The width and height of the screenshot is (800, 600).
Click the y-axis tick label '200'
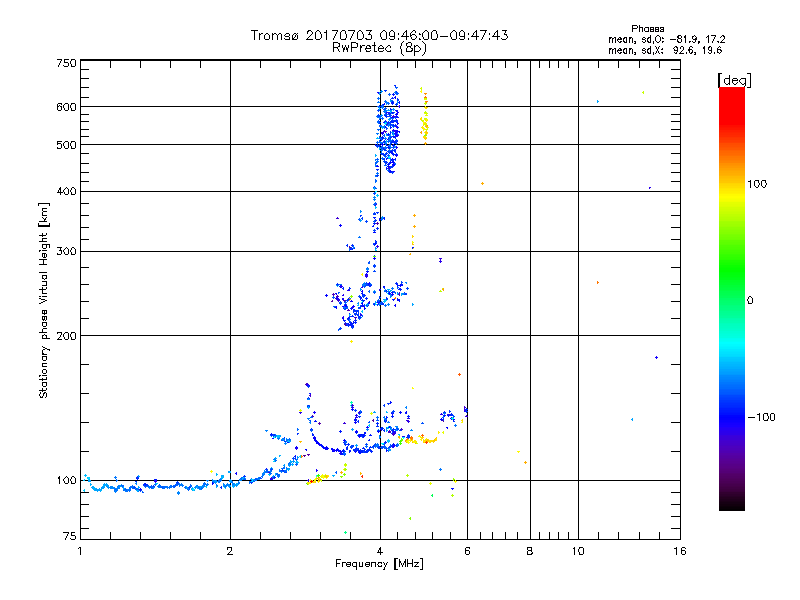click(67, 336)
